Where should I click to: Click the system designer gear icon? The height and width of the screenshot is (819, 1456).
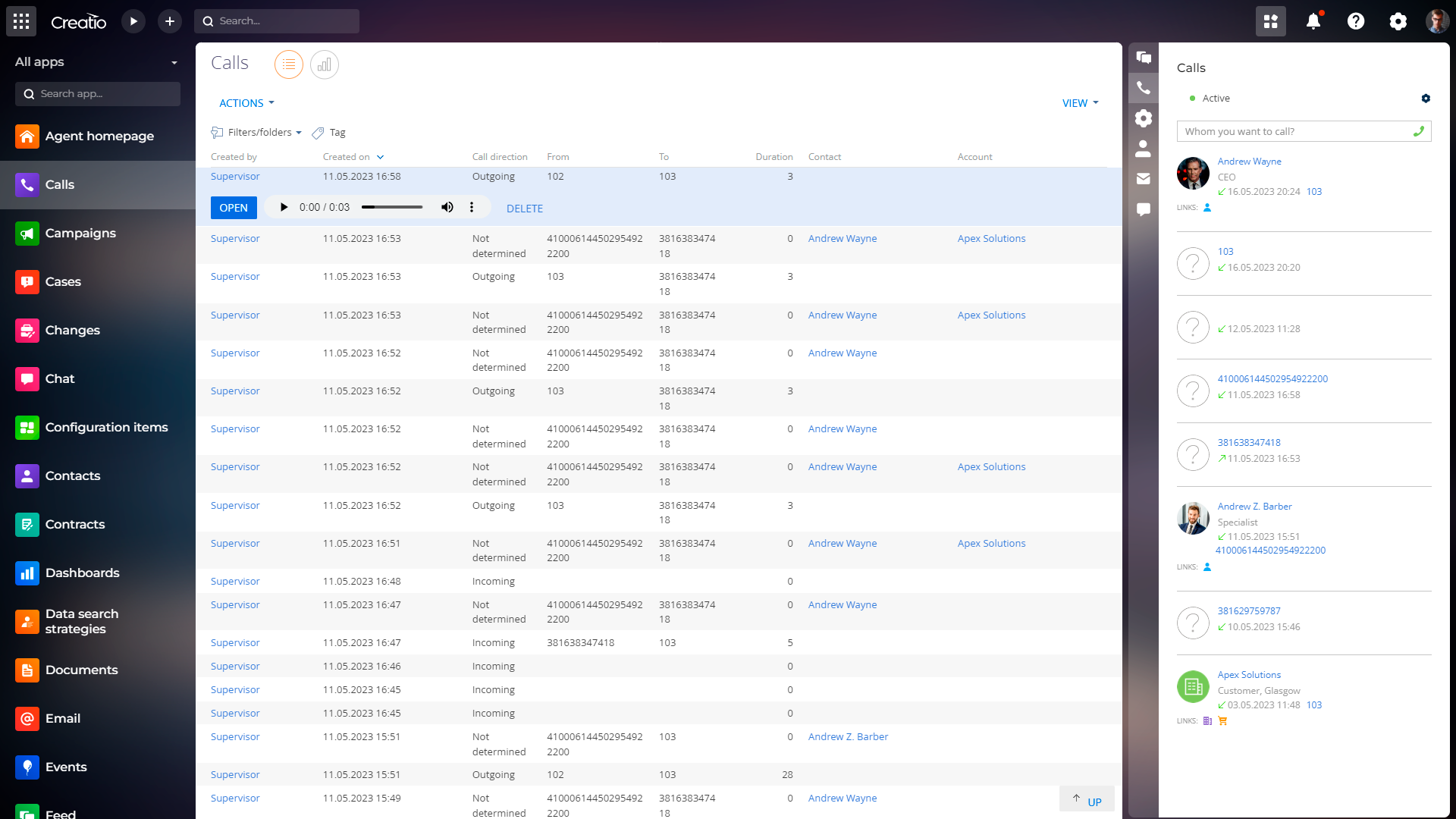point(1398,21)
